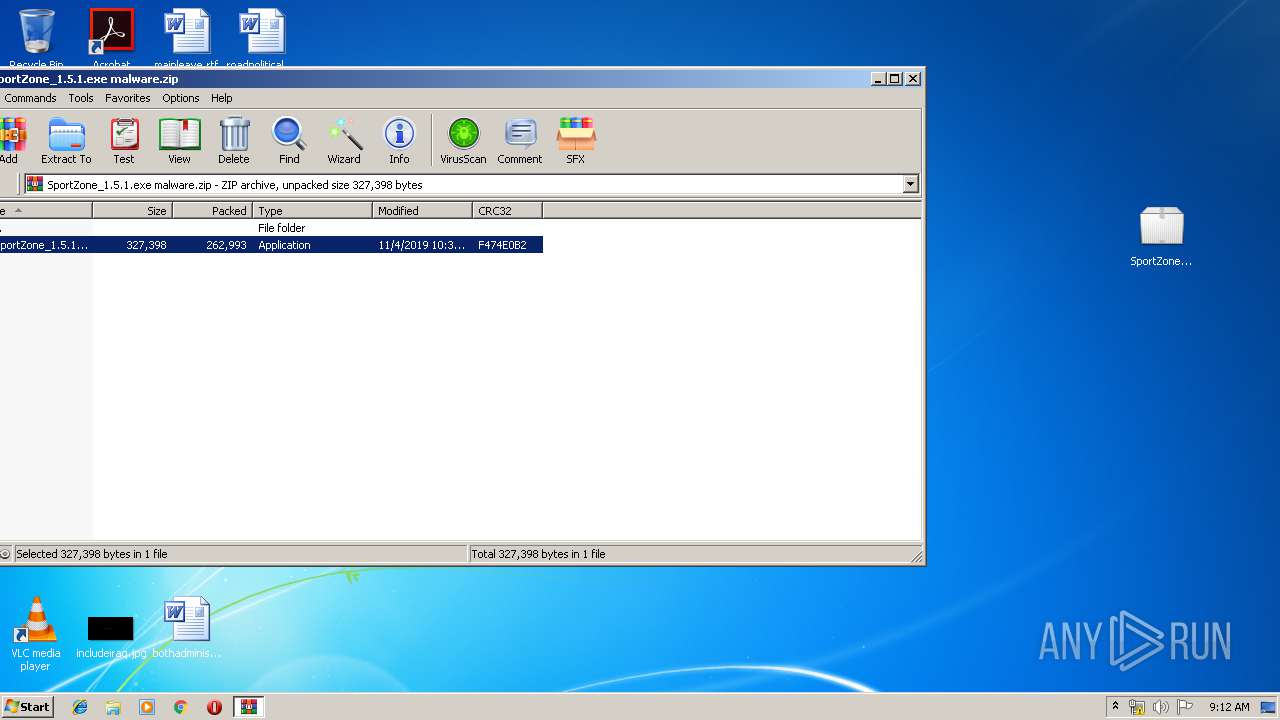This screenshot has height=720, width=1280.
Task: Select the parent File folder row
Action: [271, 228]
